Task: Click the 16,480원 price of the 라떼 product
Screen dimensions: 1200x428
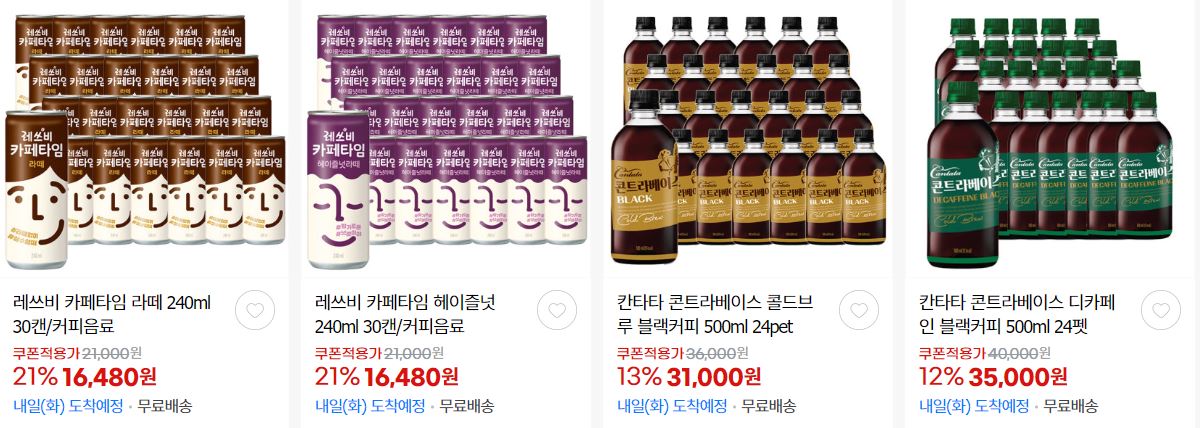Action: (109, 377)
